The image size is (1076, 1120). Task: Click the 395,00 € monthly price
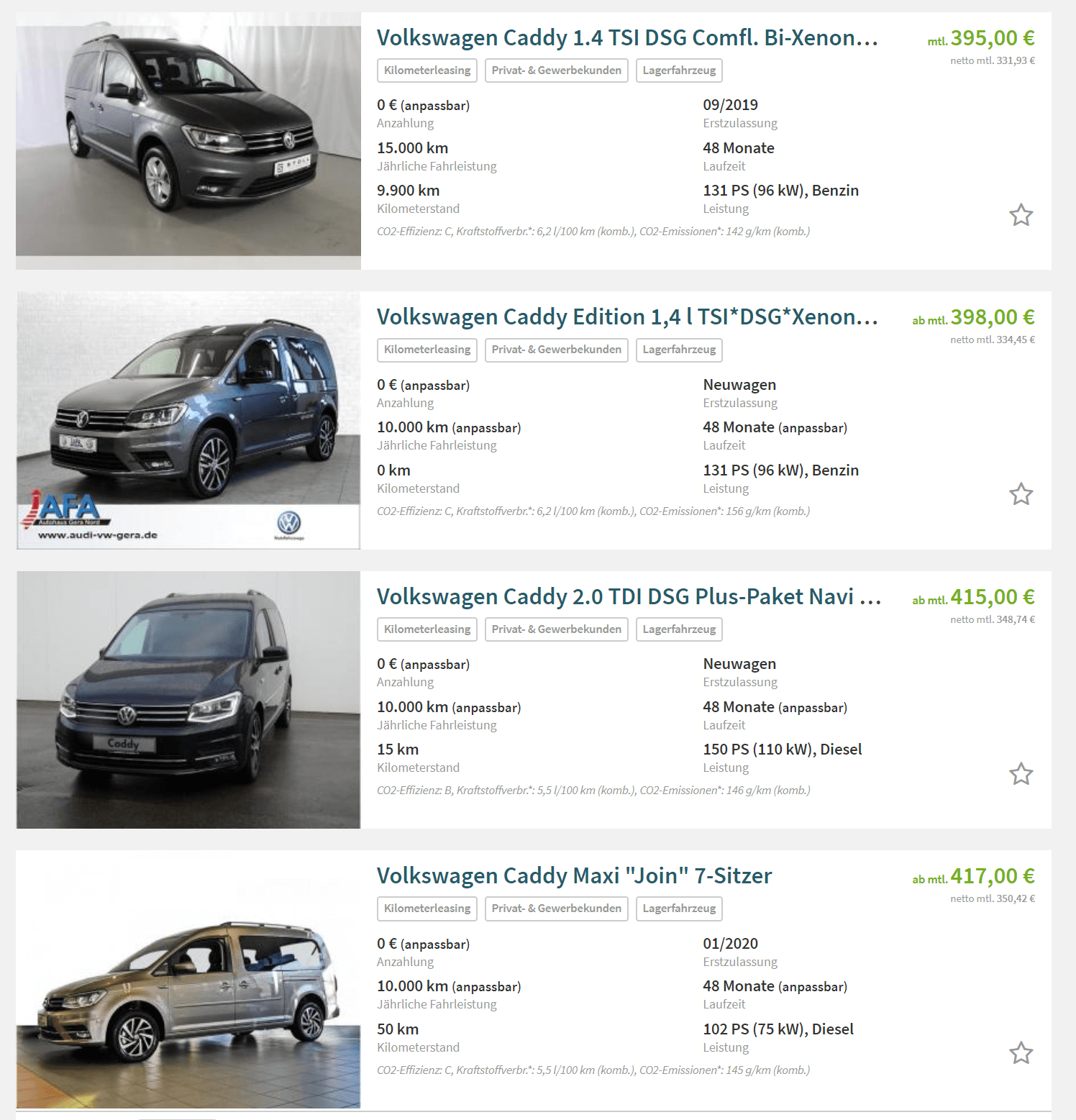(992, 38)
